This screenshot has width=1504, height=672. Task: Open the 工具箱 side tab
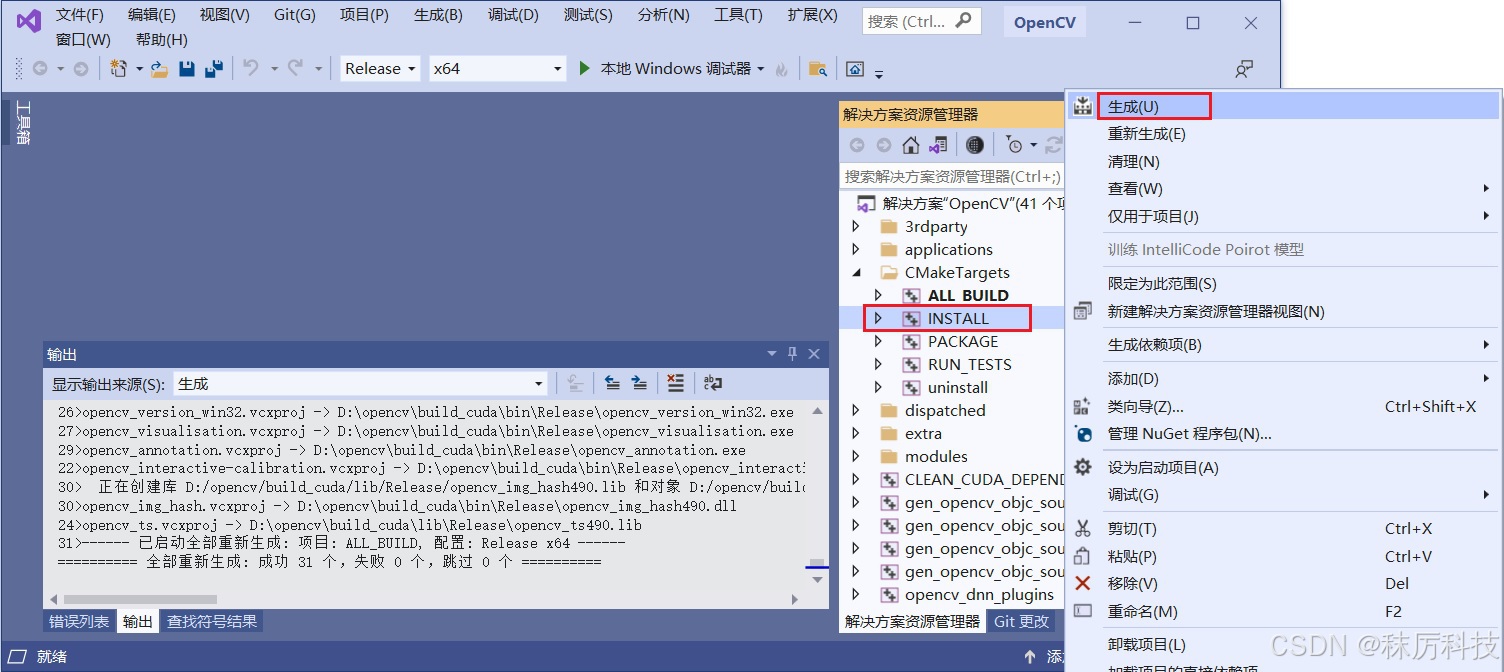point(22,123)
